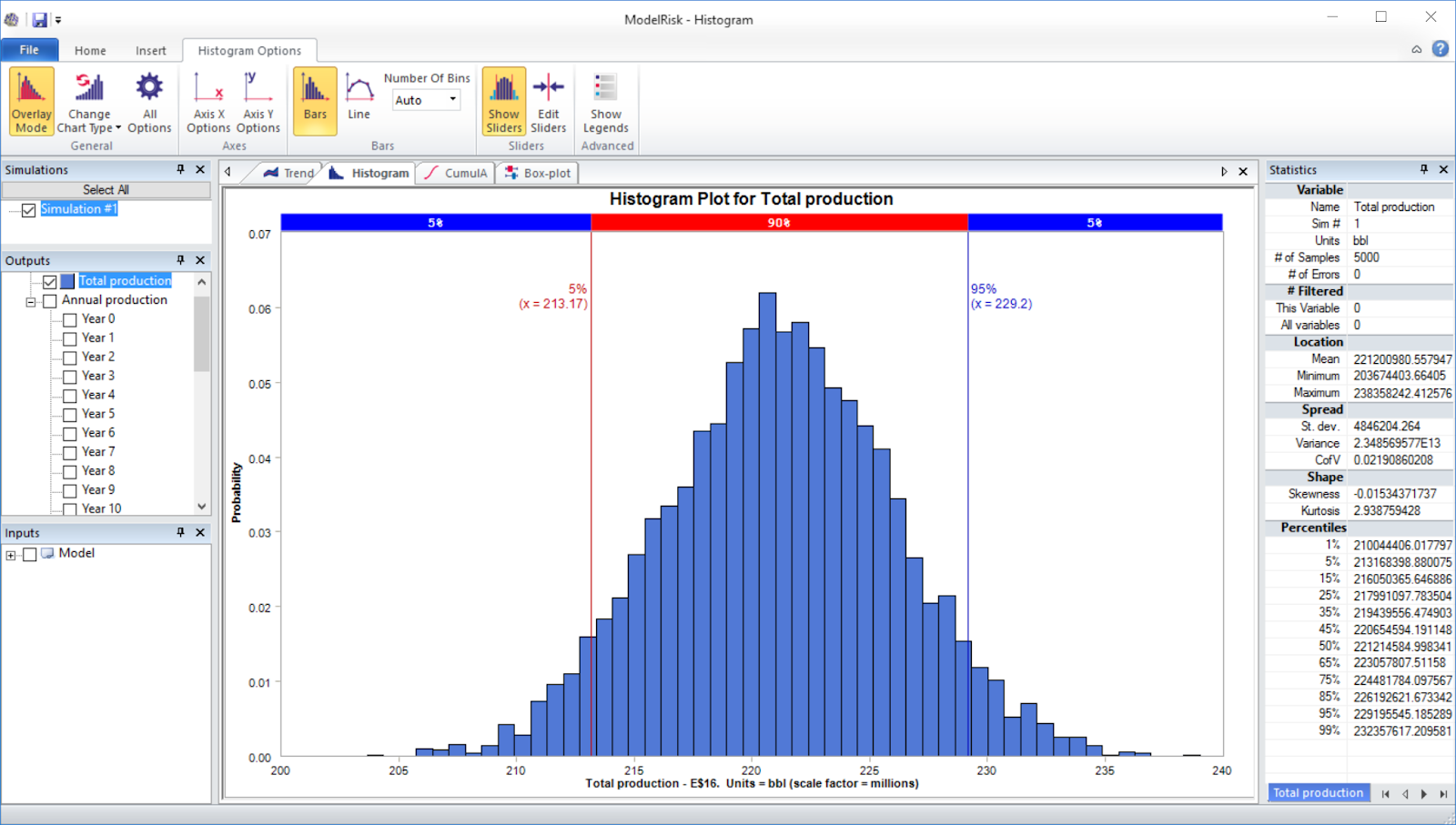Viewport: 1456px width, 825px height.
Task: Enable Overlay Mode
Action: (30, 101)
